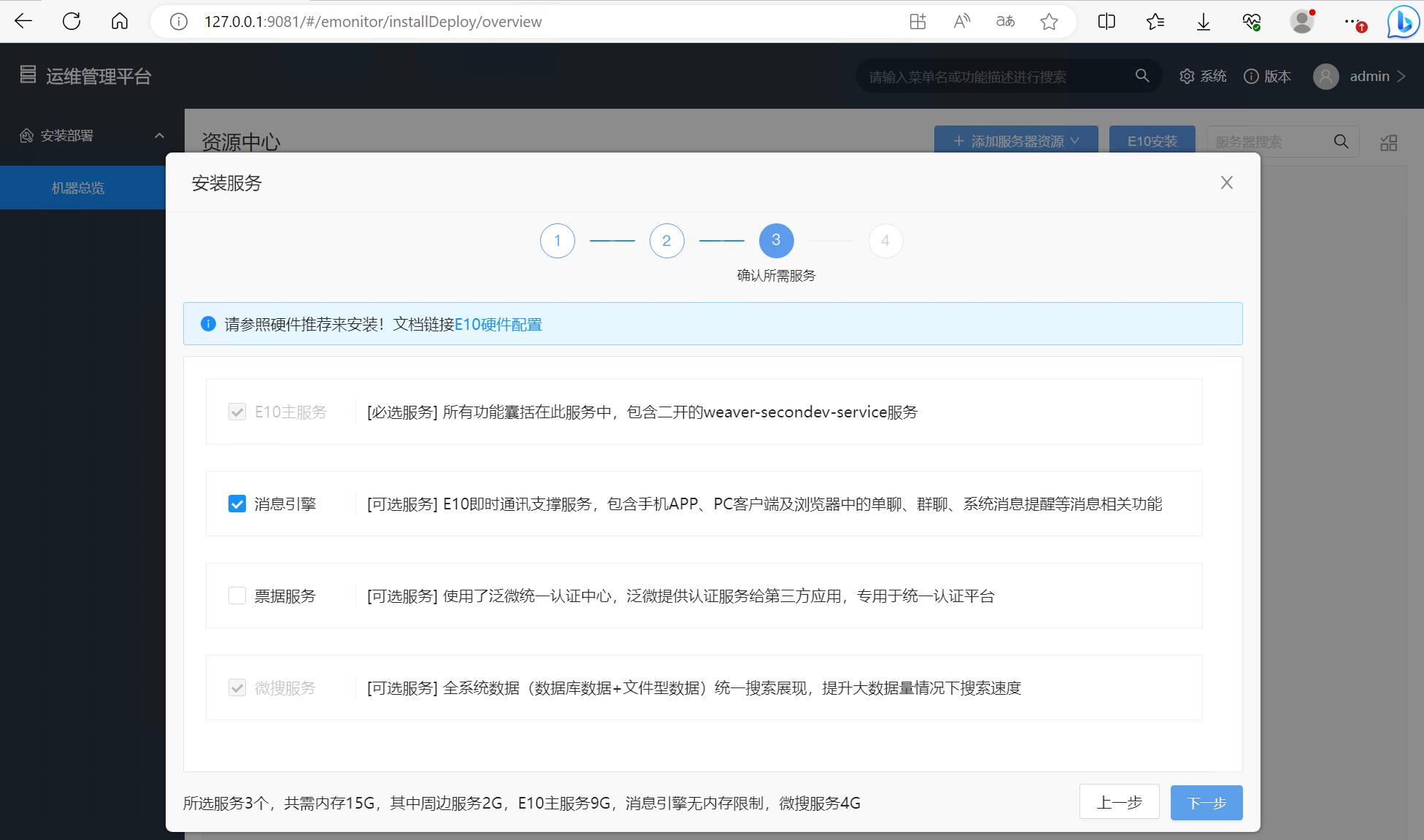1424x840 pixels.
Task: Click 上一步 to go back
Action: (1120, 803)
